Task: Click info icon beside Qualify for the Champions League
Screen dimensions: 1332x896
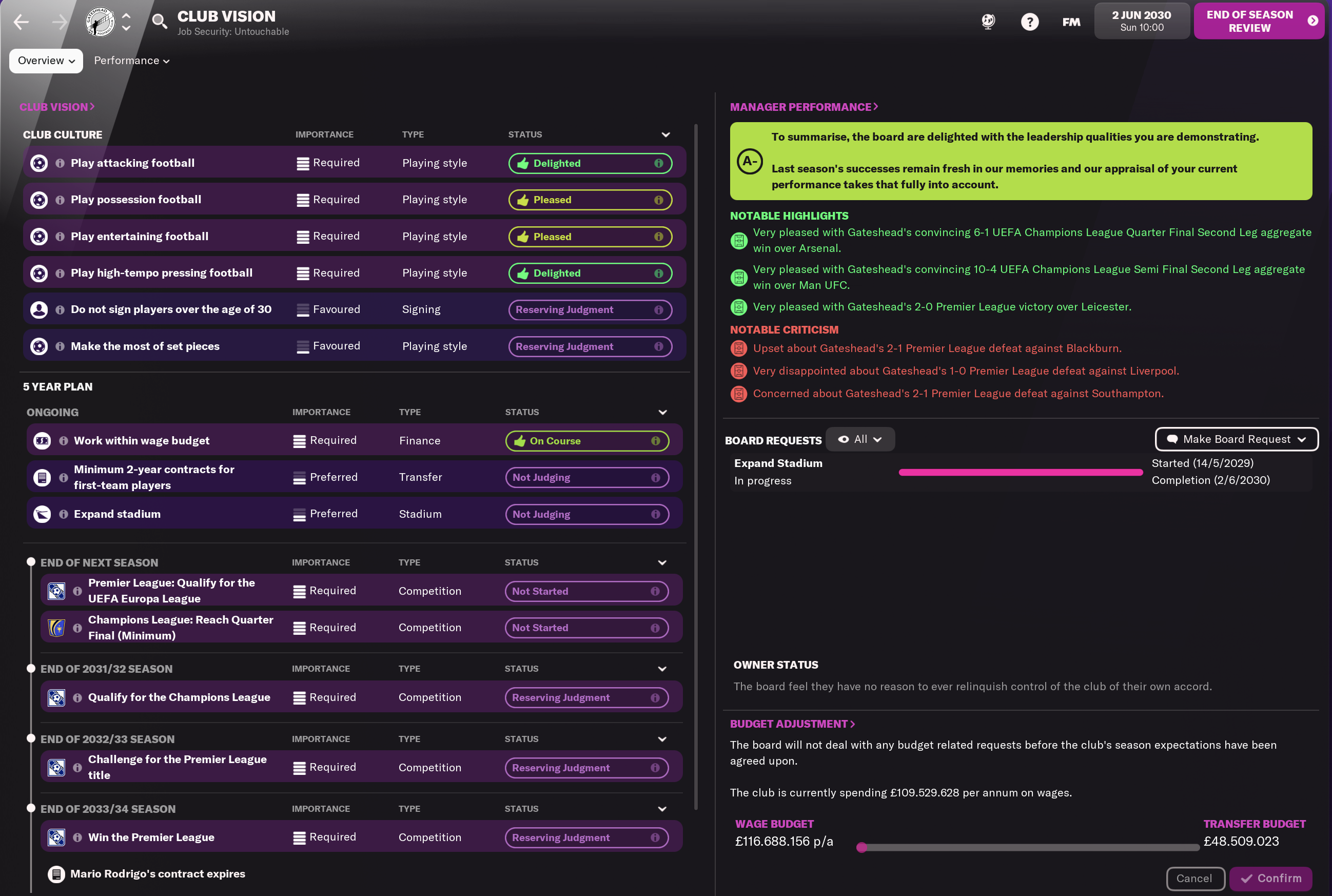Action: click(77, 698)
